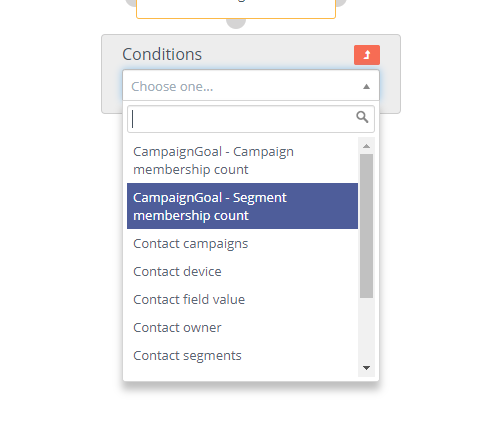Choose the 'Contact device' condition

(242, 271)
